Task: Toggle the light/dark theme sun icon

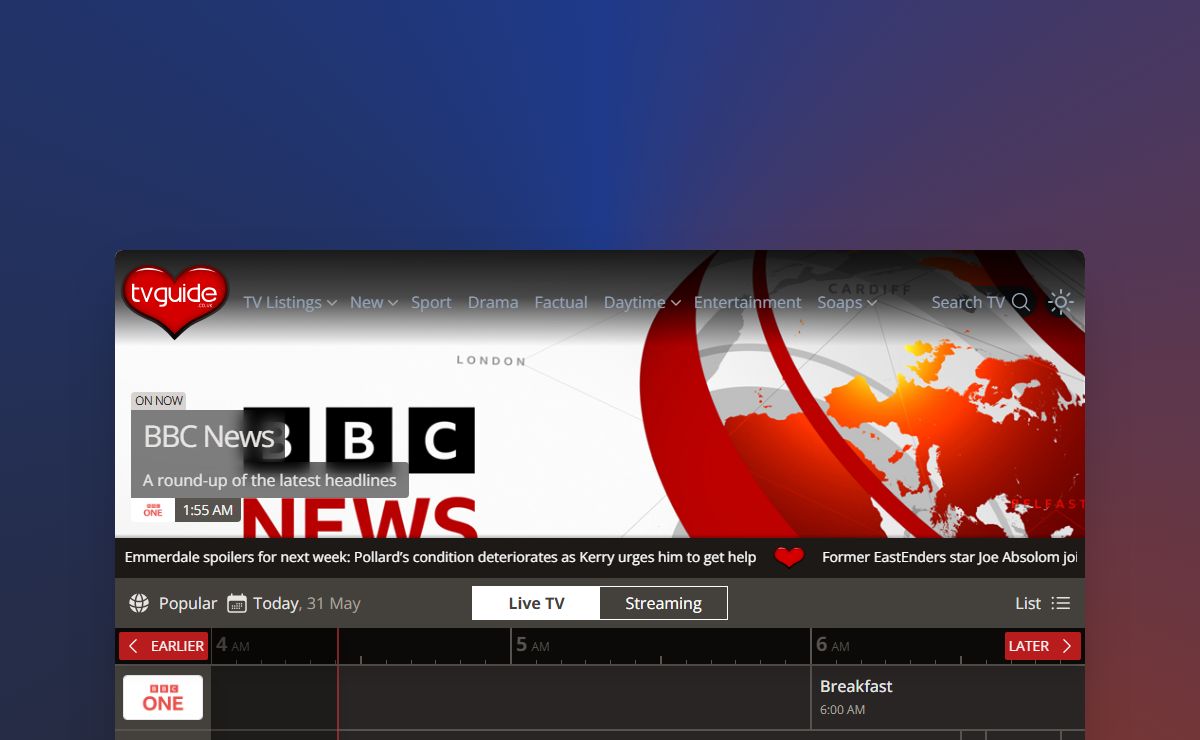Action: (1061, 302)
